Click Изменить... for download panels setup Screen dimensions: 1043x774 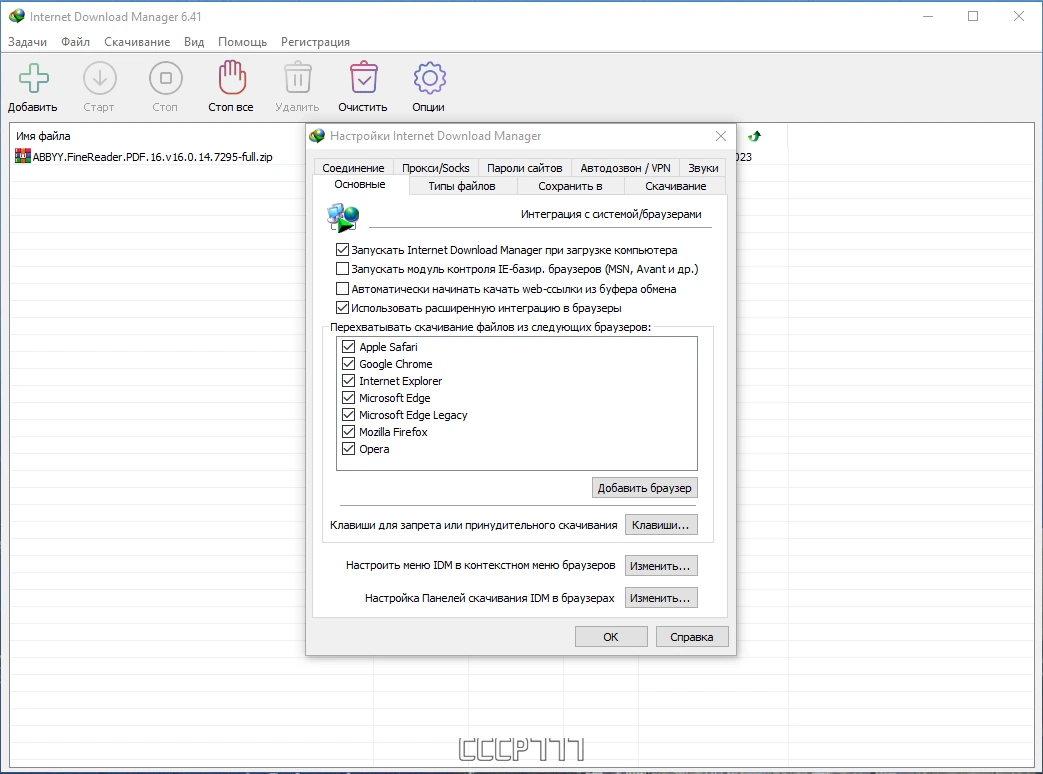(661, 598)
